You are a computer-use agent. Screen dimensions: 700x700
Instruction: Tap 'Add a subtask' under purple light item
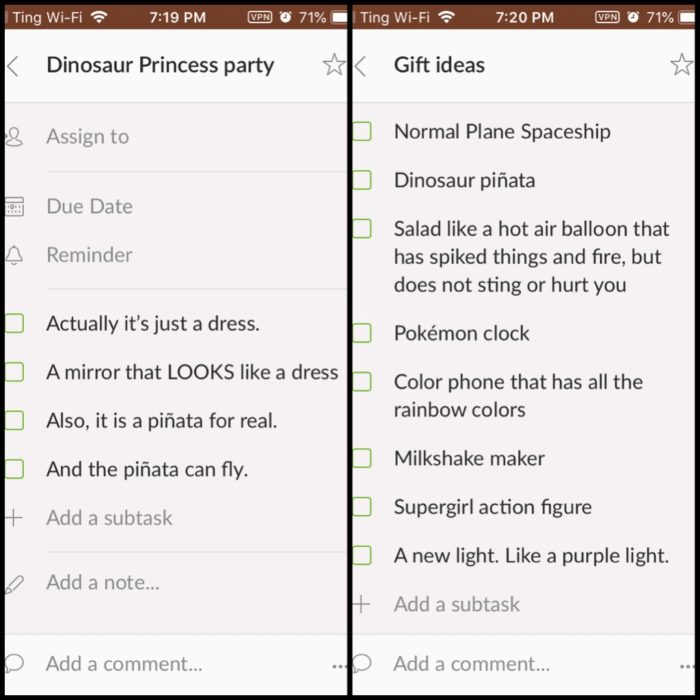pyautogui.click(x=457, y=604)
